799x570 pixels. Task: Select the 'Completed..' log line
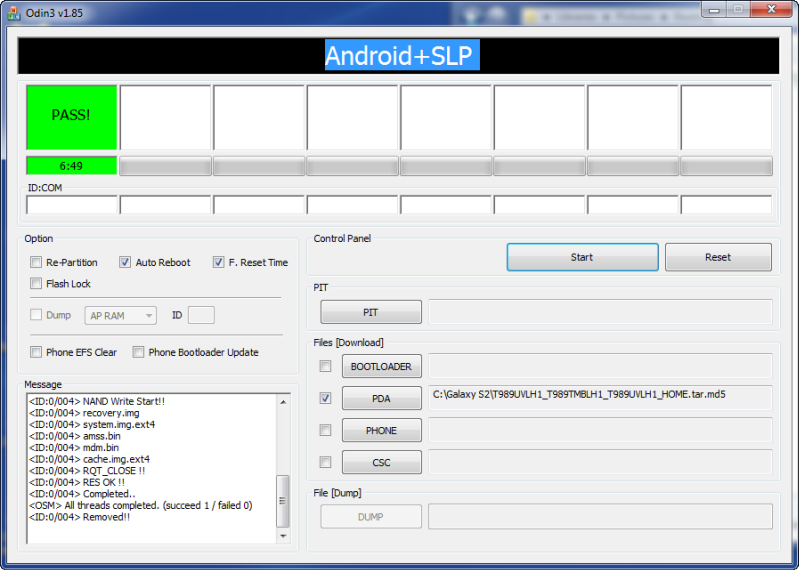click(82, 494)
